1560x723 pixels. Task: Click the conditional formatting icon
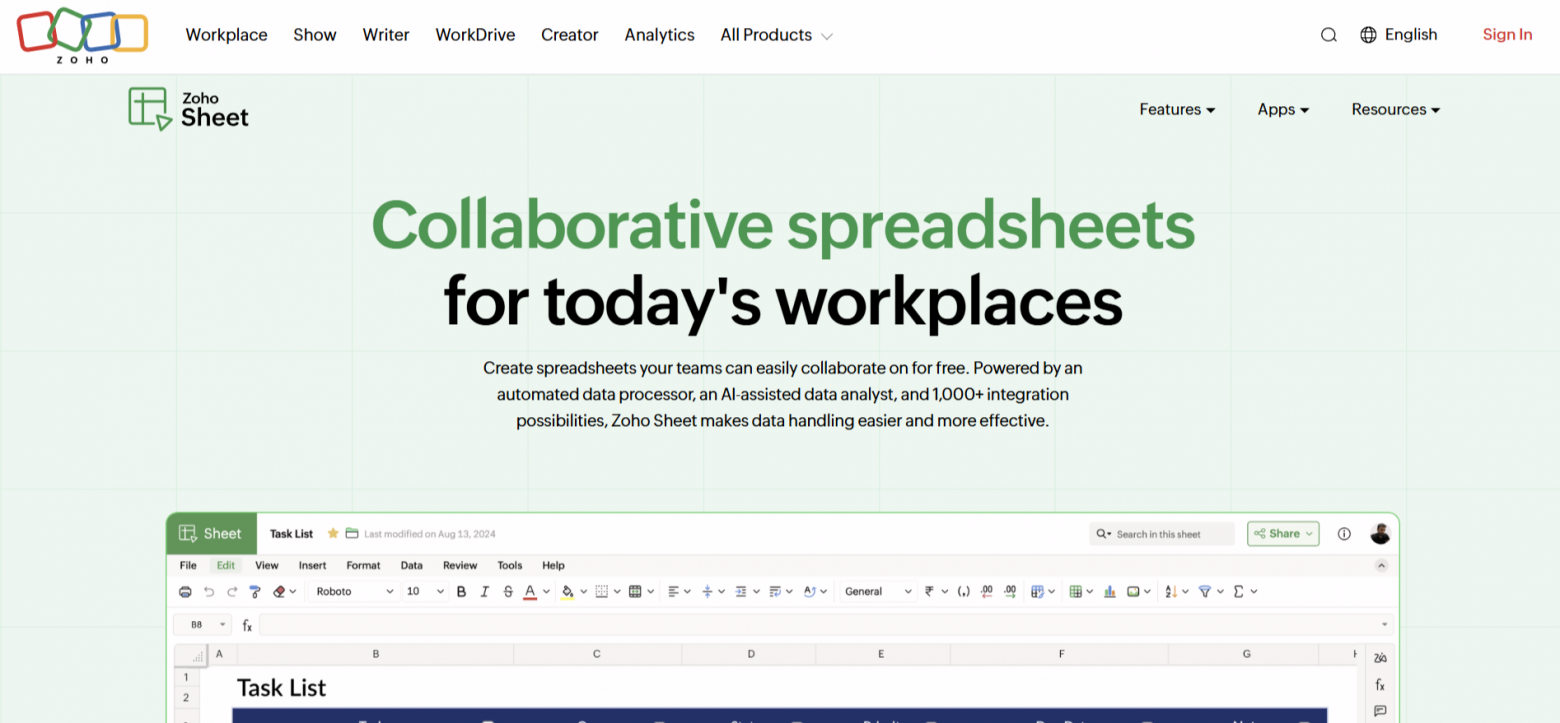pyautogui.click(x=1037, y=592)
